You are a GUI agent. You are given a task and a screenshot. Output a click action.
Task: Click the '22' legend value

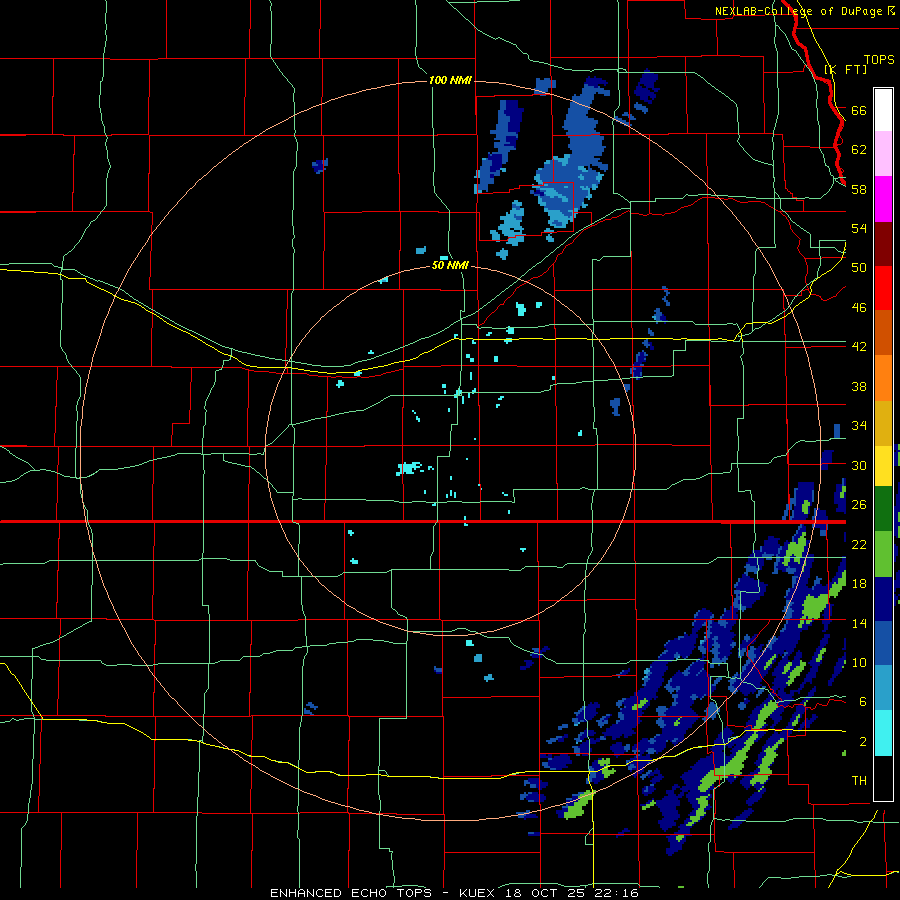click(859, 544)
